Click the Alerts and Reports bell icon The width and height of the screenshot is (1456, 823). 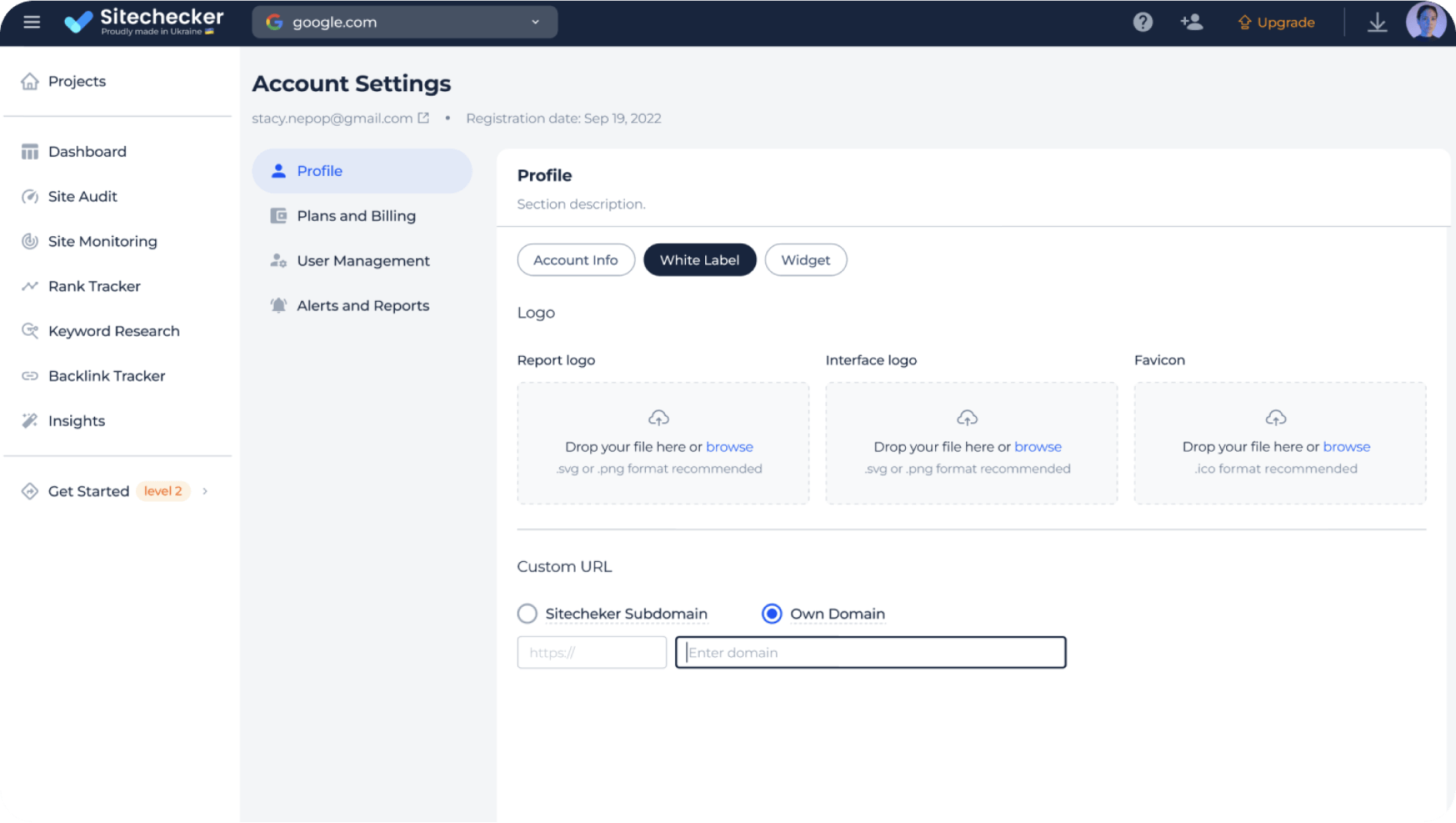[279, 305]
